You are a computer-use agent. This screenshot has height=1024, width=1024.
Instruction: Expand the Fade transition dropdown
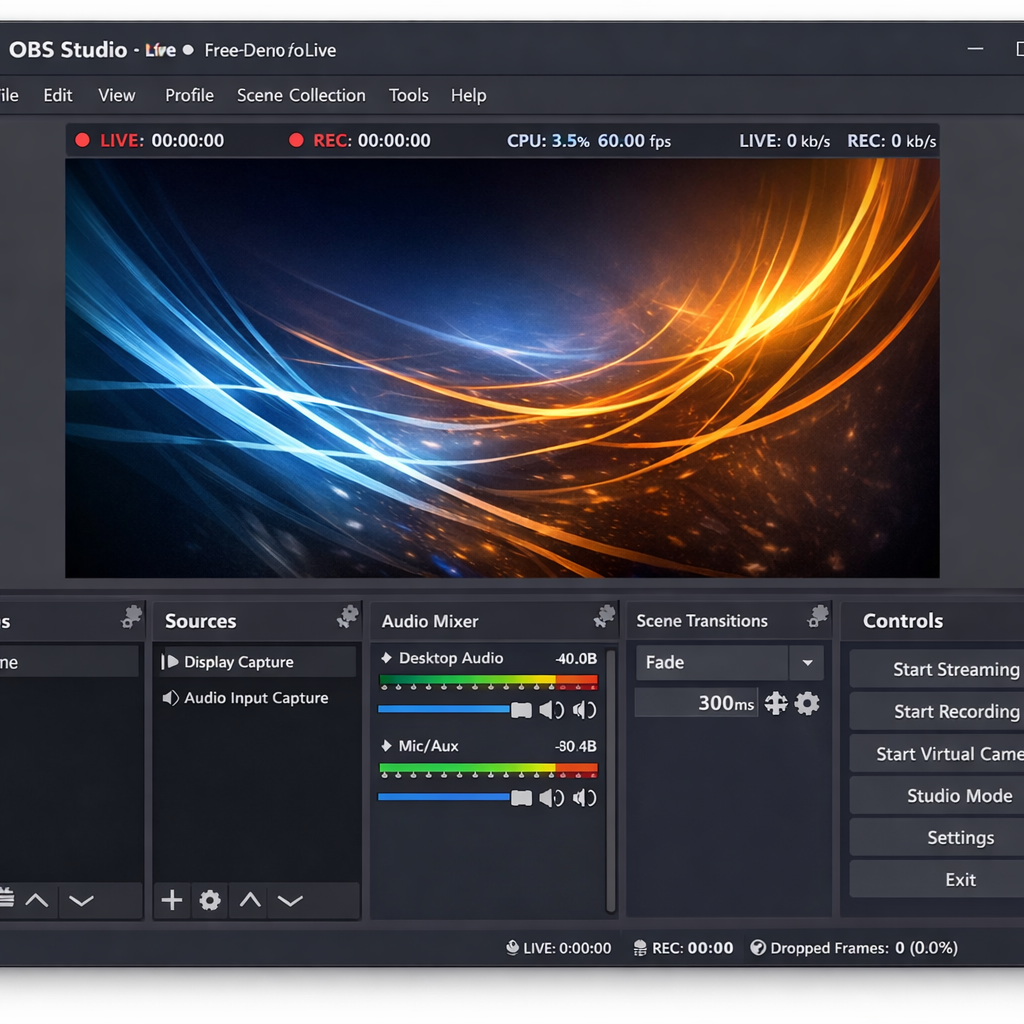(806, 663)
